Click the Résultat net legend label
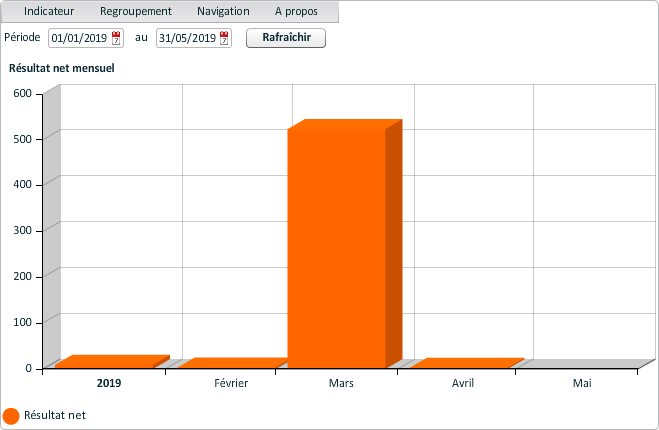659x430 pixels. point(55,415)
